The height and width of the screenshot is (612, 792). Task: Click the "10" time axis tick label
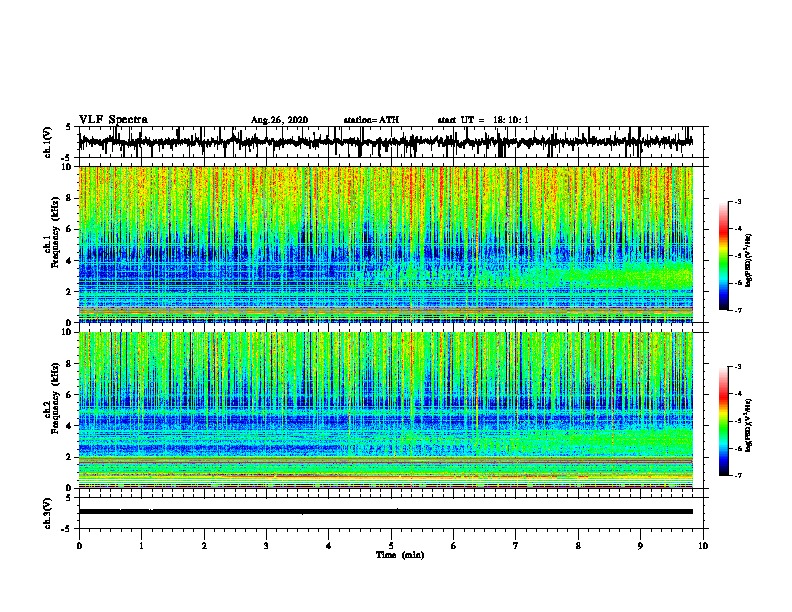(x=703, y=546)
